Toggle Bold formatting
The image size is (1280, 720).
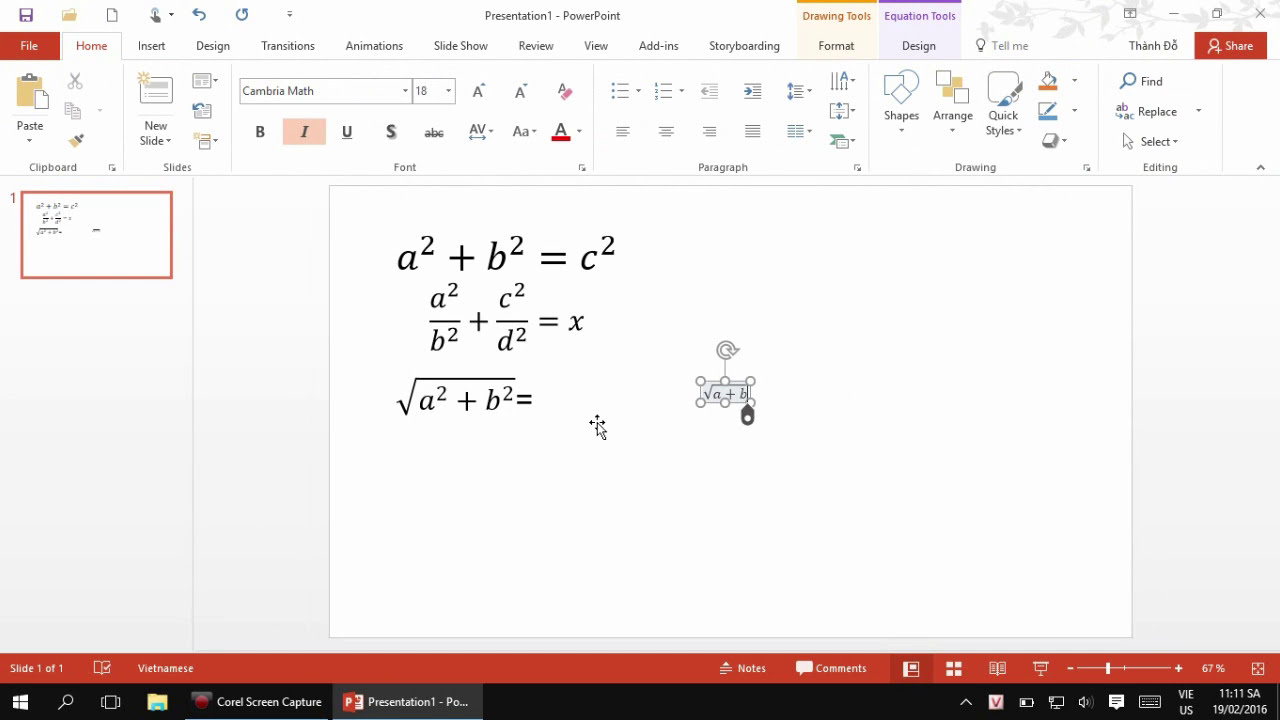click(260, 132)
